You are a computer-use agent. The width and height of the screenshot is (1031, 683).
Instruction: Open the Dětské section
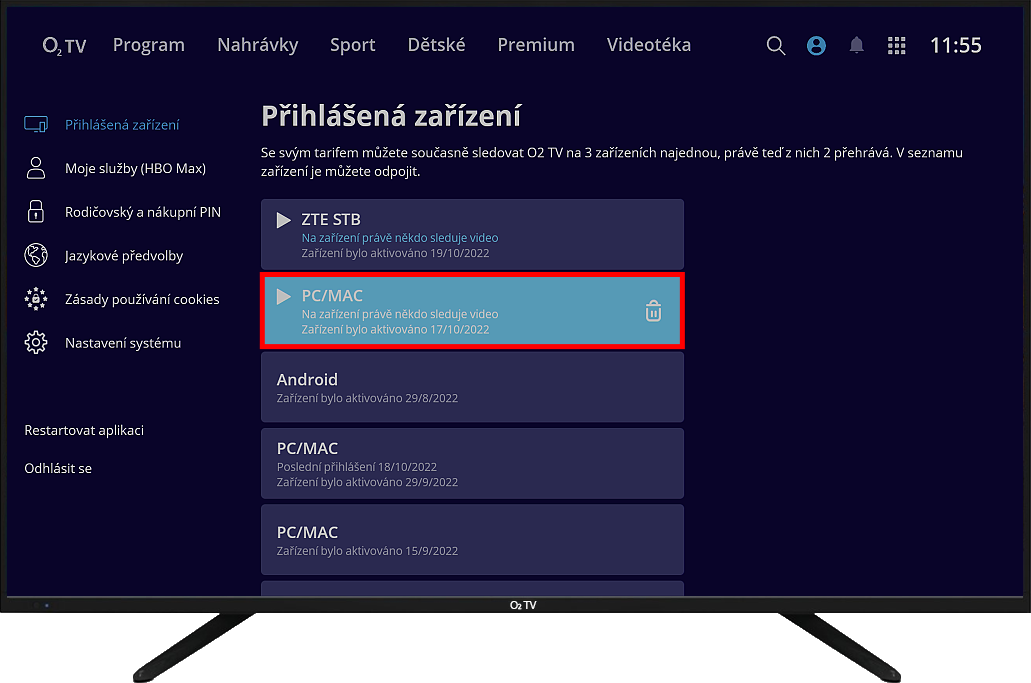(x=436, y=45)
